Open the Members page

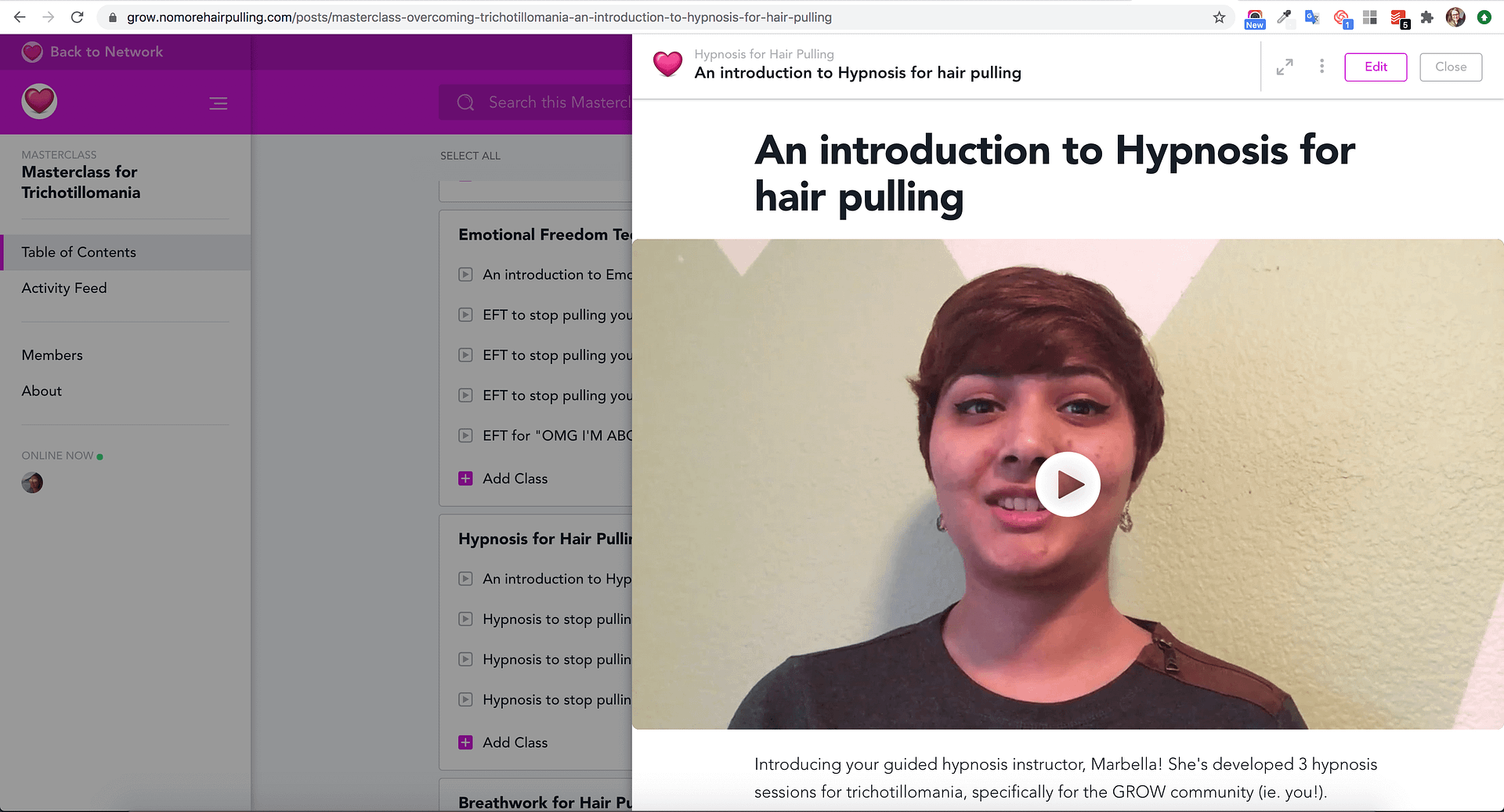tap(52, 355)
